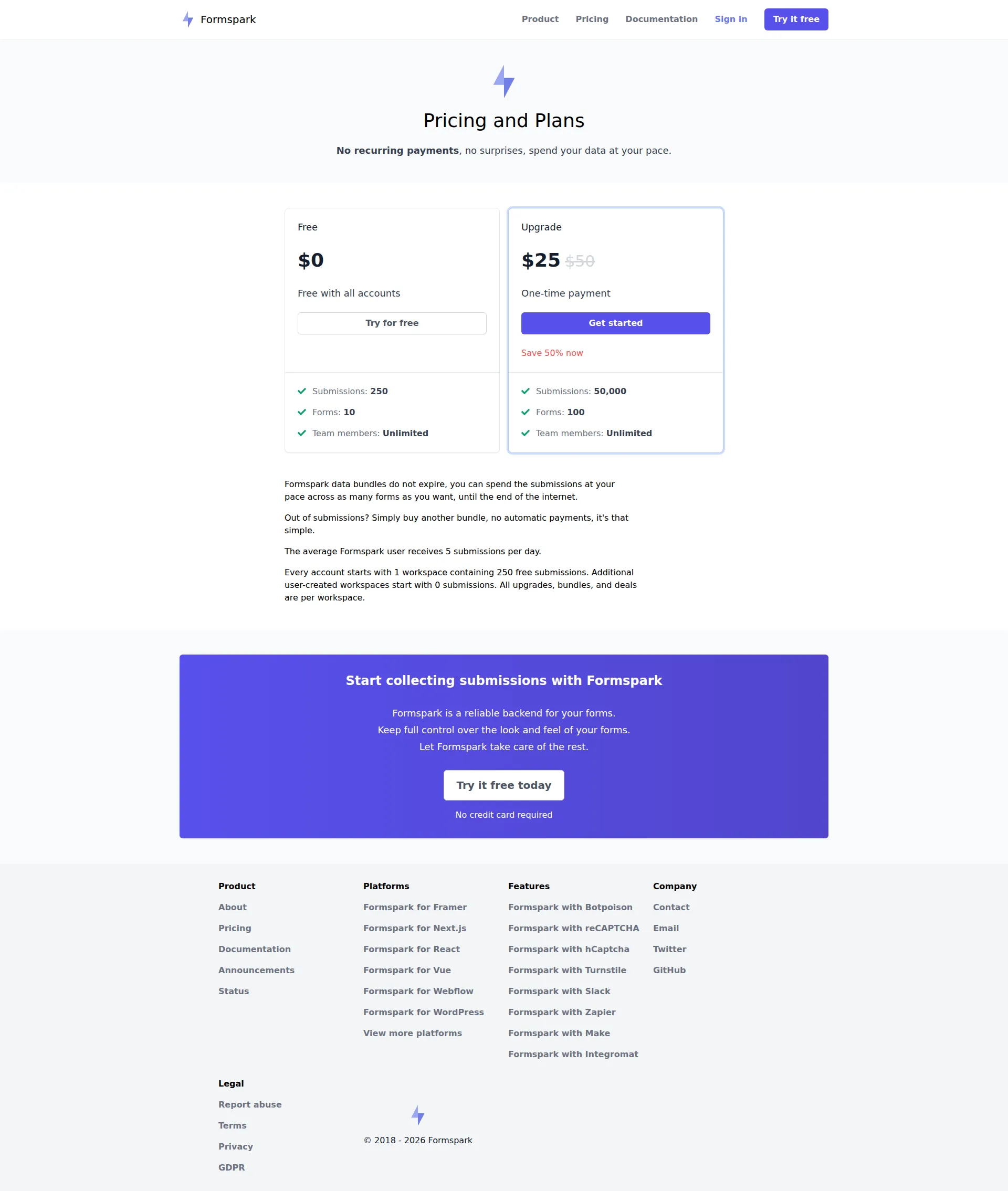This screenshot has width=1008, height=1191.
Task: Click the checkmark beside Submissions: 250
Action: click(x=302, y=391)
